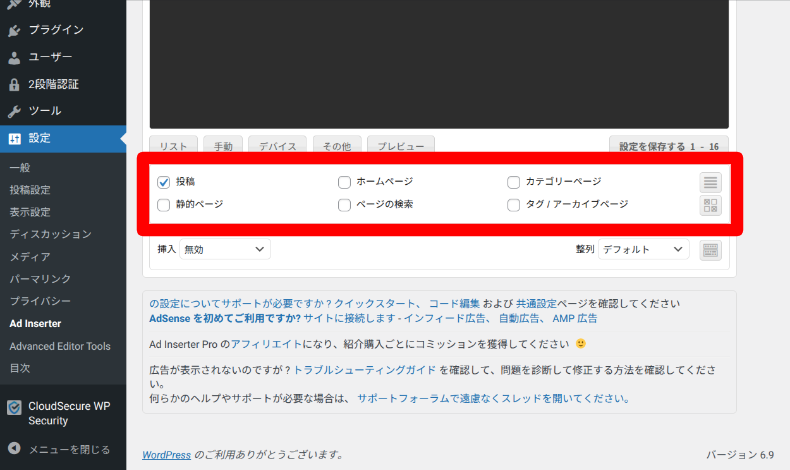The width and height of the screenshot is (790, 470).
Task: Click the その他 button
Action: point(337,145)
